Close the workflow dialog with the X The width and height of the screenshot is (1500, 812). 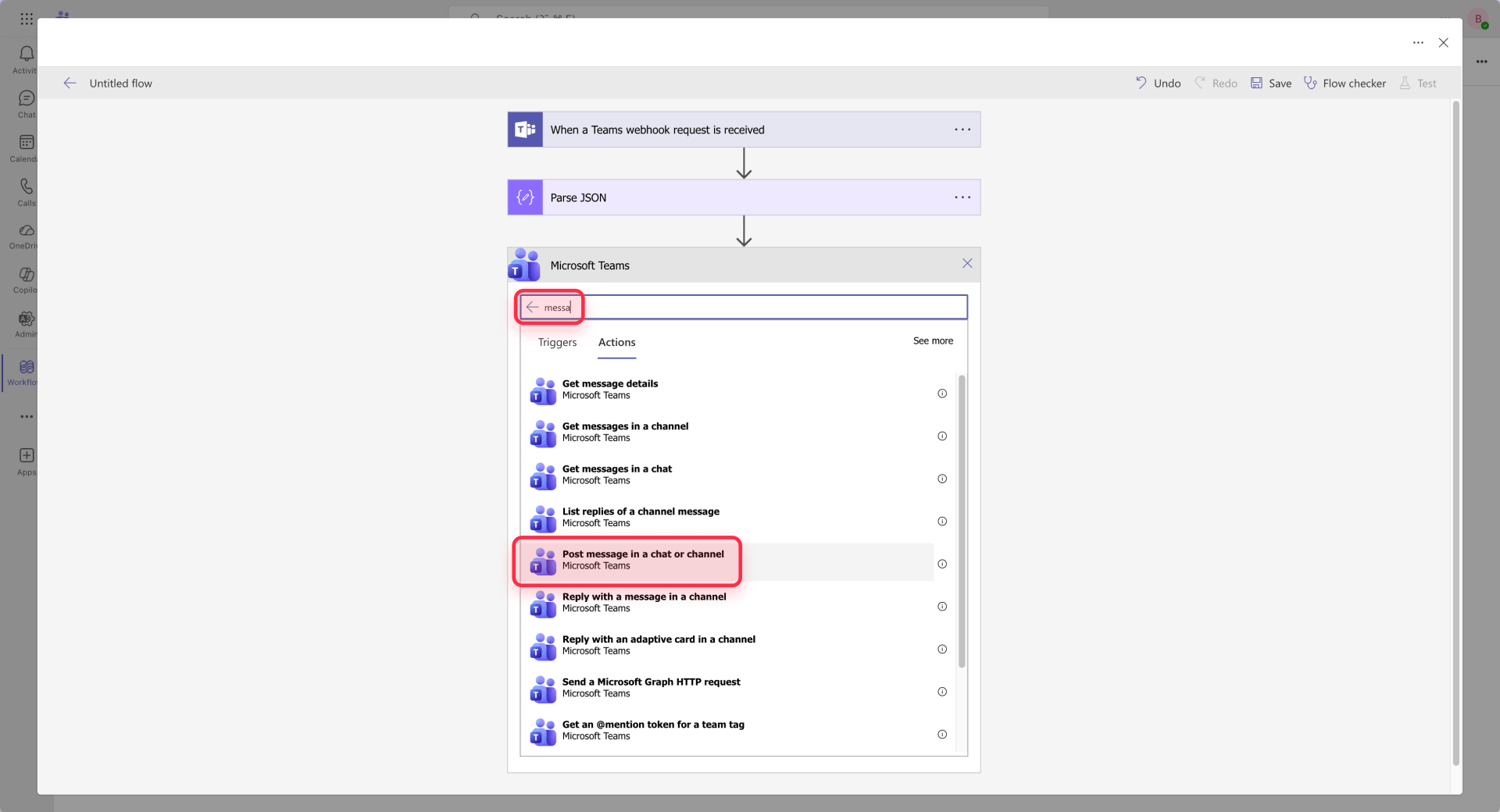pos(1443,43)
